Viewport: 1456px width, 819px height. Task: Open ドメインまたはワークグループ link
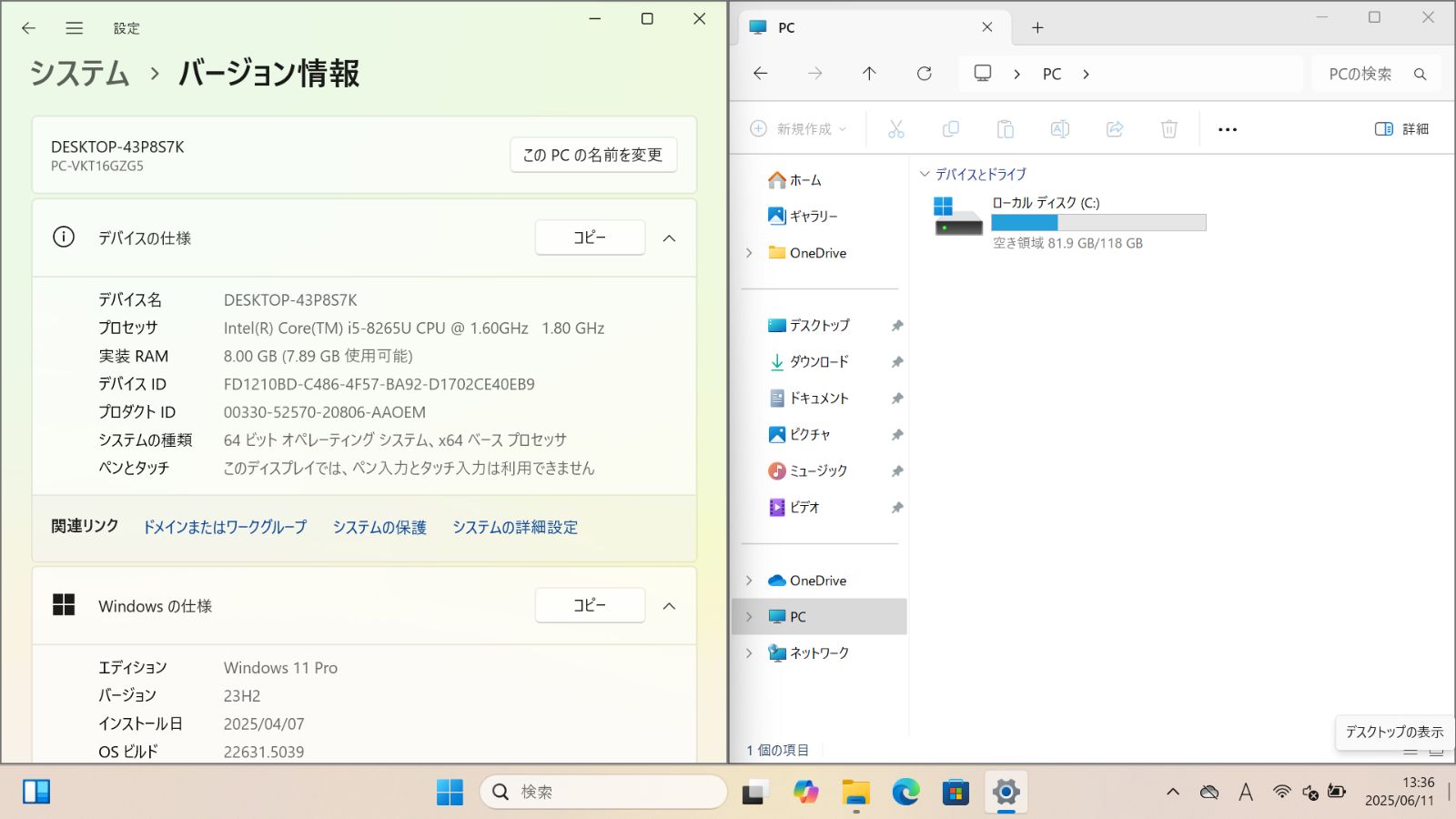tap(225, 527)
